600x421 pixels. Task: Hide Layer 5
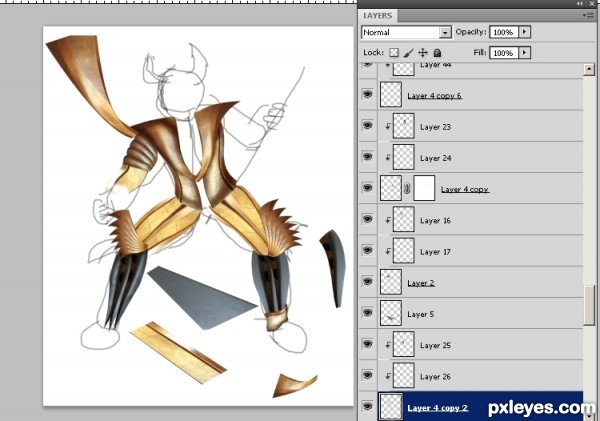coord(368,313)
